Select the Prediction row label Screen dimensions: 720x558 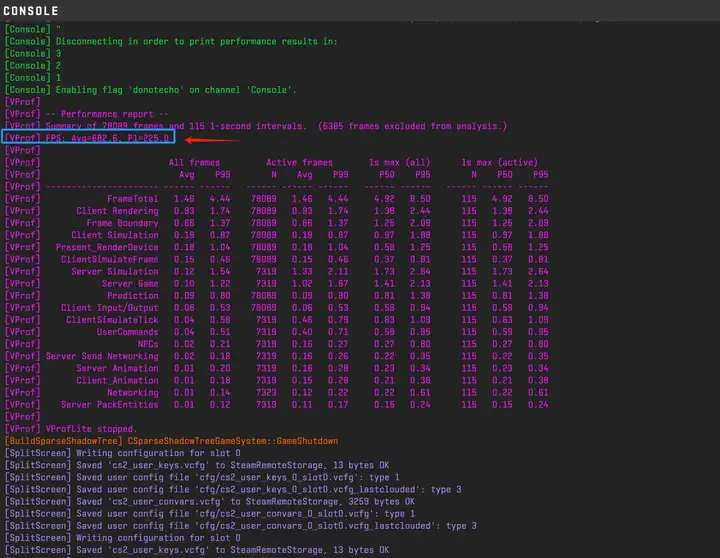click(133, 296)
